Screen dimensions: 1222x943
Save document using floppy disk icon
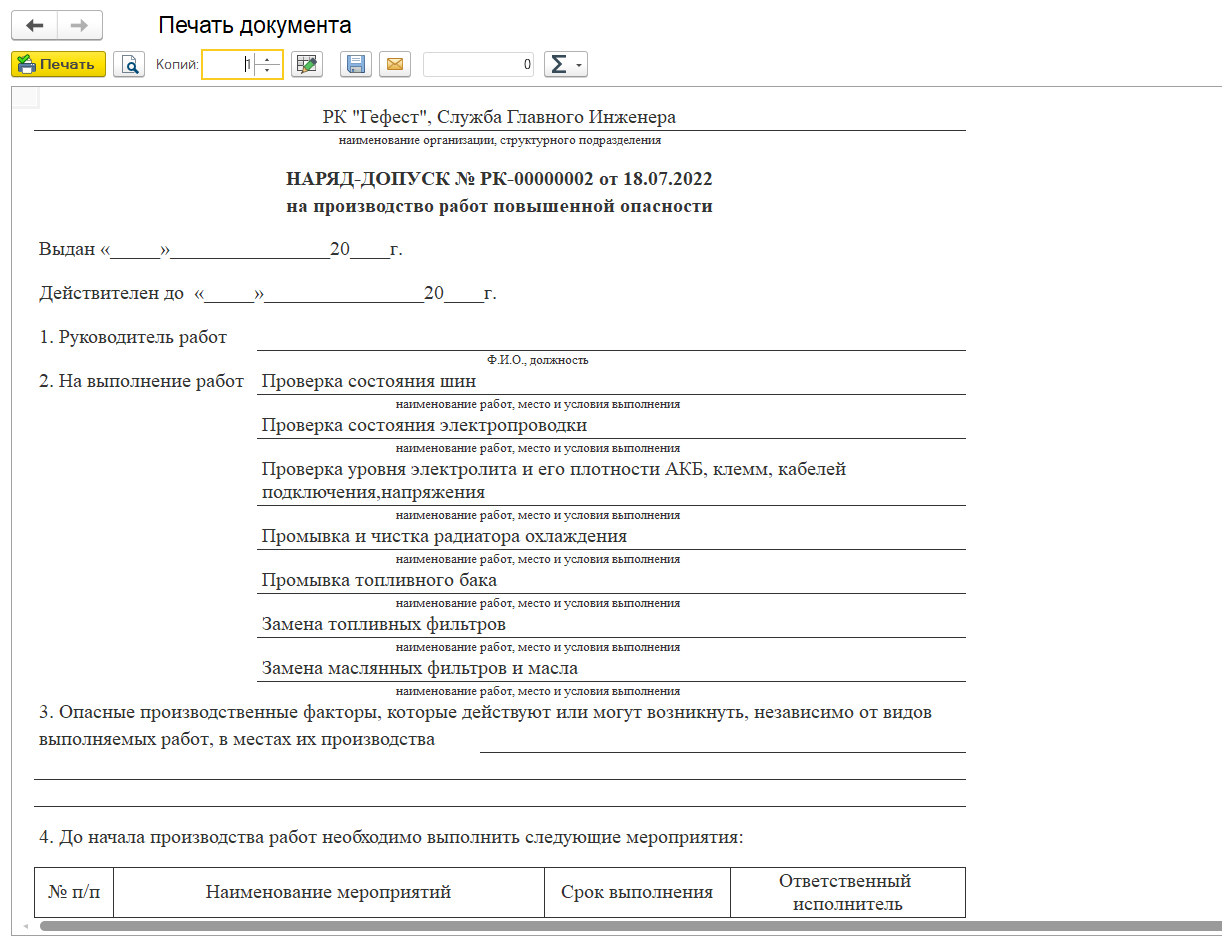[356, 65]
